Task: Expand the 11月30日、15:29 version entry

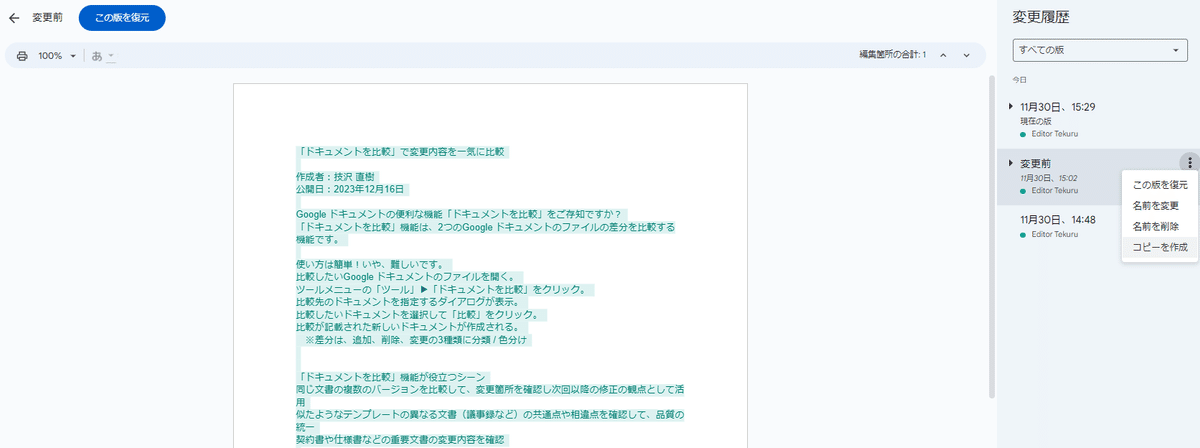Action: [1011, 106]
